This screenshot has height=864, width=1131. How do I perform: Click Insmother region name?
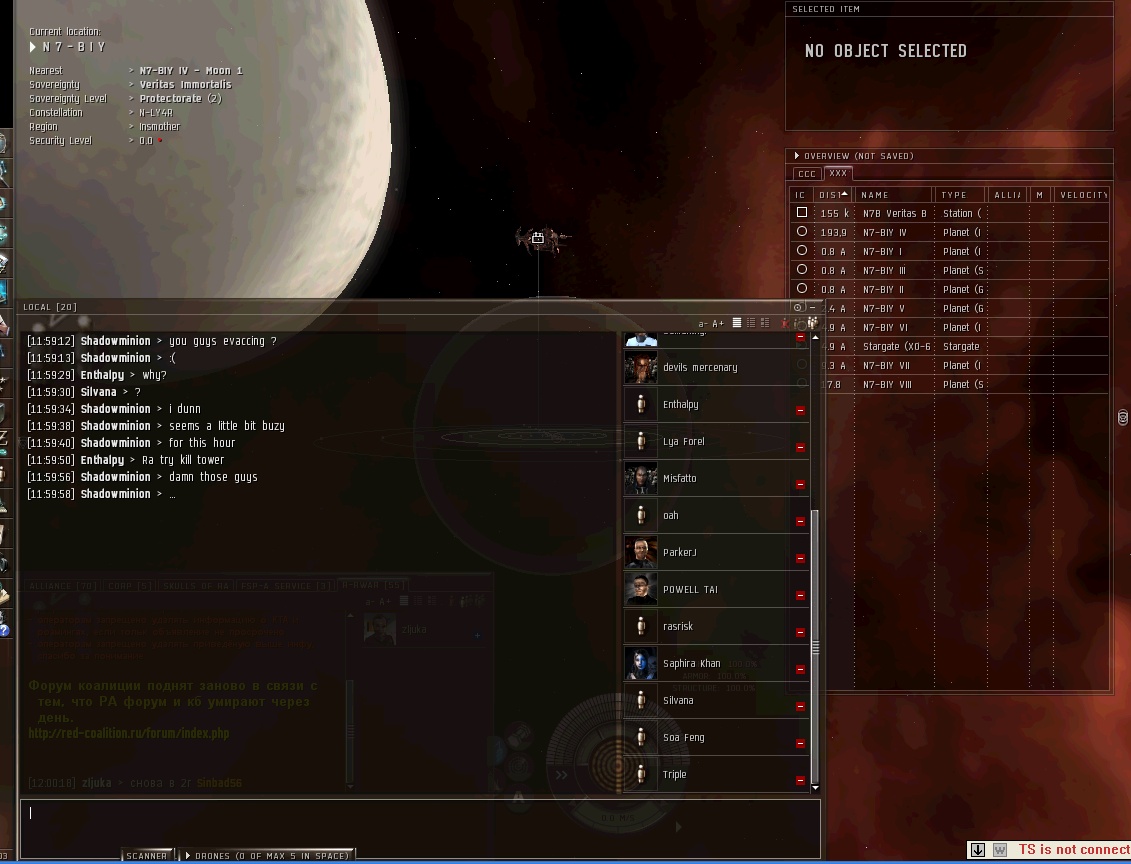coord(159,127)
